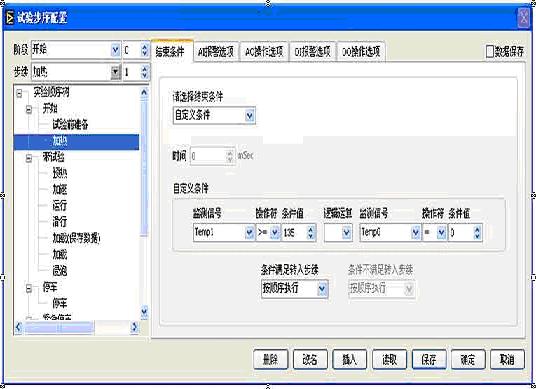Decrement the second 条件值 stepper showing 0
The image size is (536, 389).
(x=477, y=237)
